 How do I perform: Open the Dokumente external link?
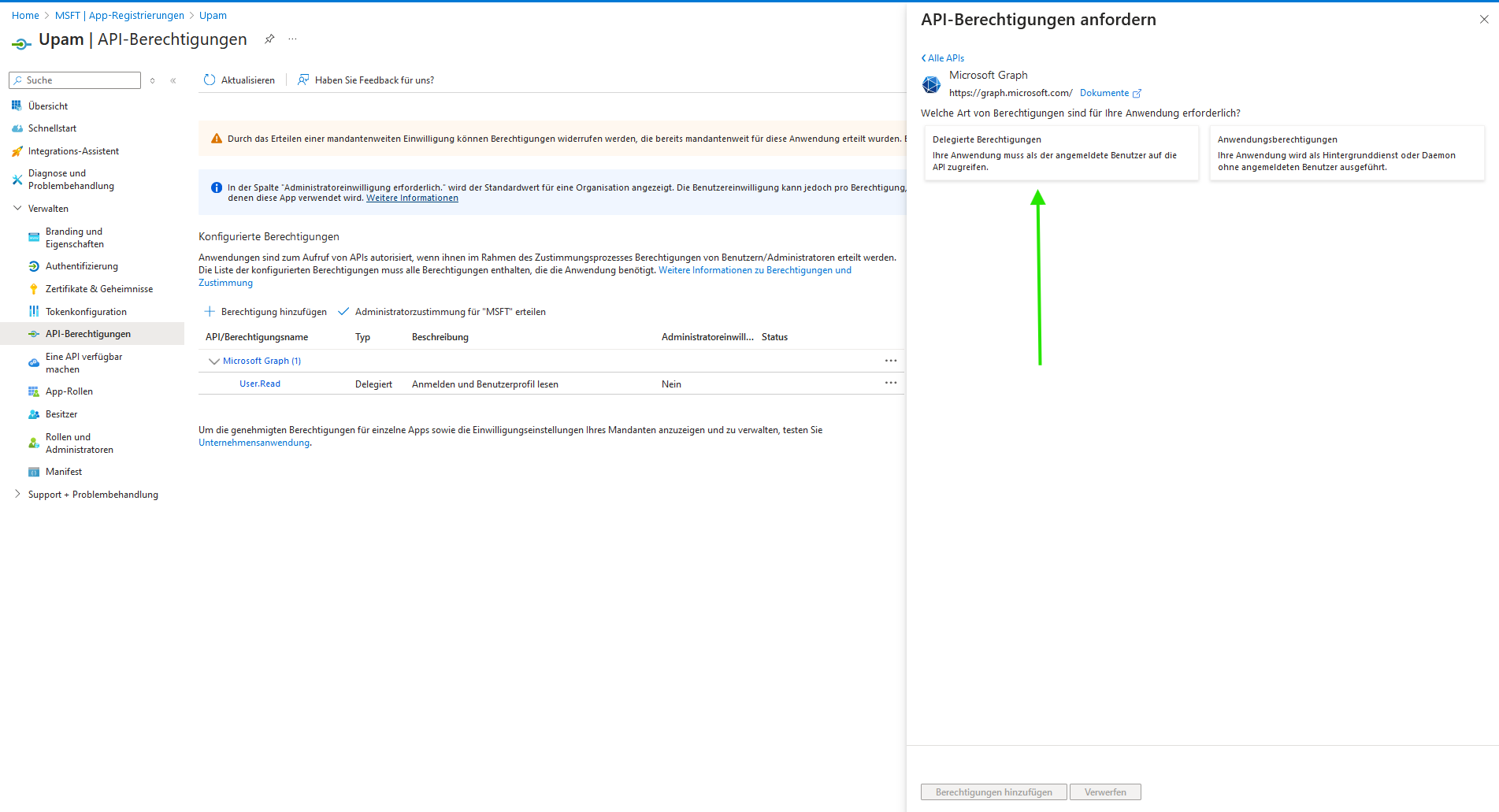[x=1110, y=93]
